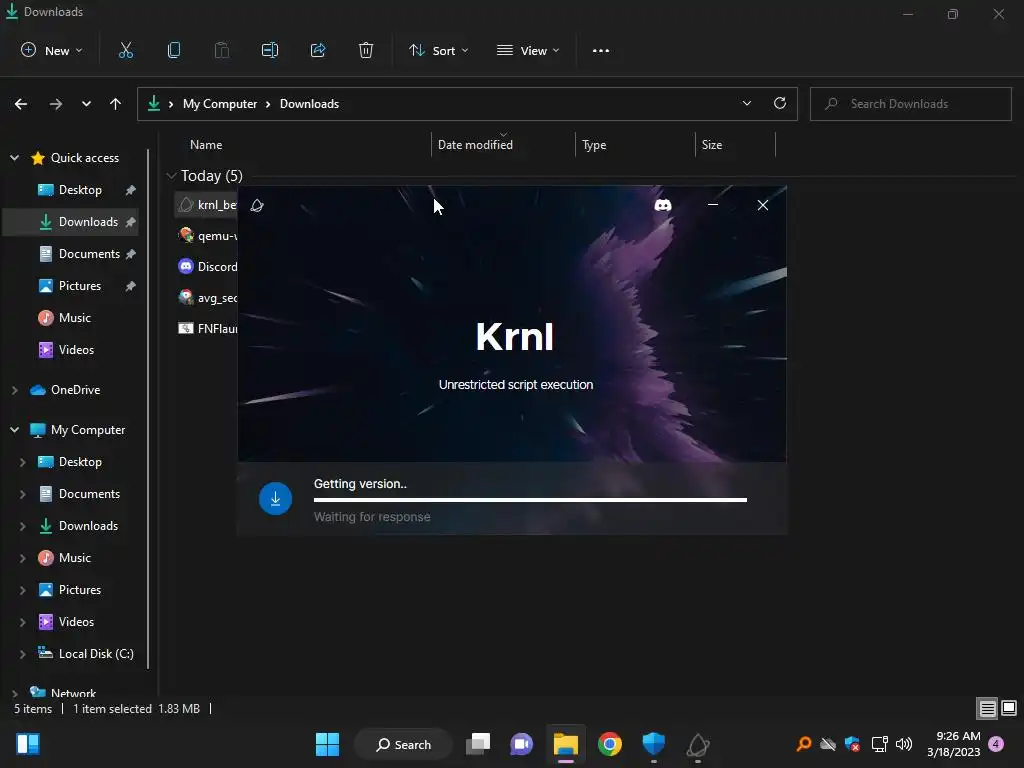This screenshot has width=1024, height=768.
Task: Go up one folder level
Action: [x=116, y=104]
